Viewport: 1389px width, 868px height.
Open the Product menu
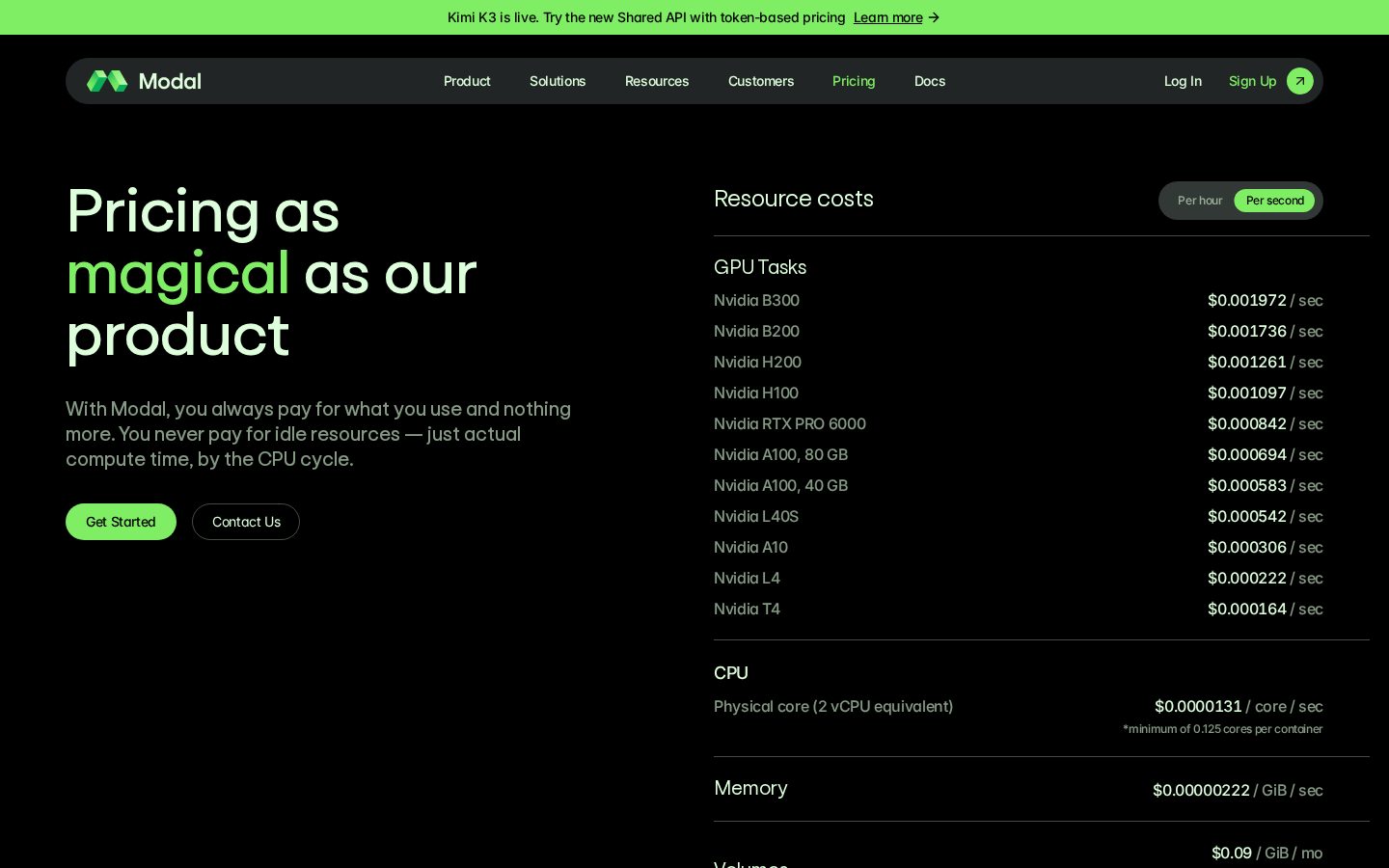tap(467, 81)
